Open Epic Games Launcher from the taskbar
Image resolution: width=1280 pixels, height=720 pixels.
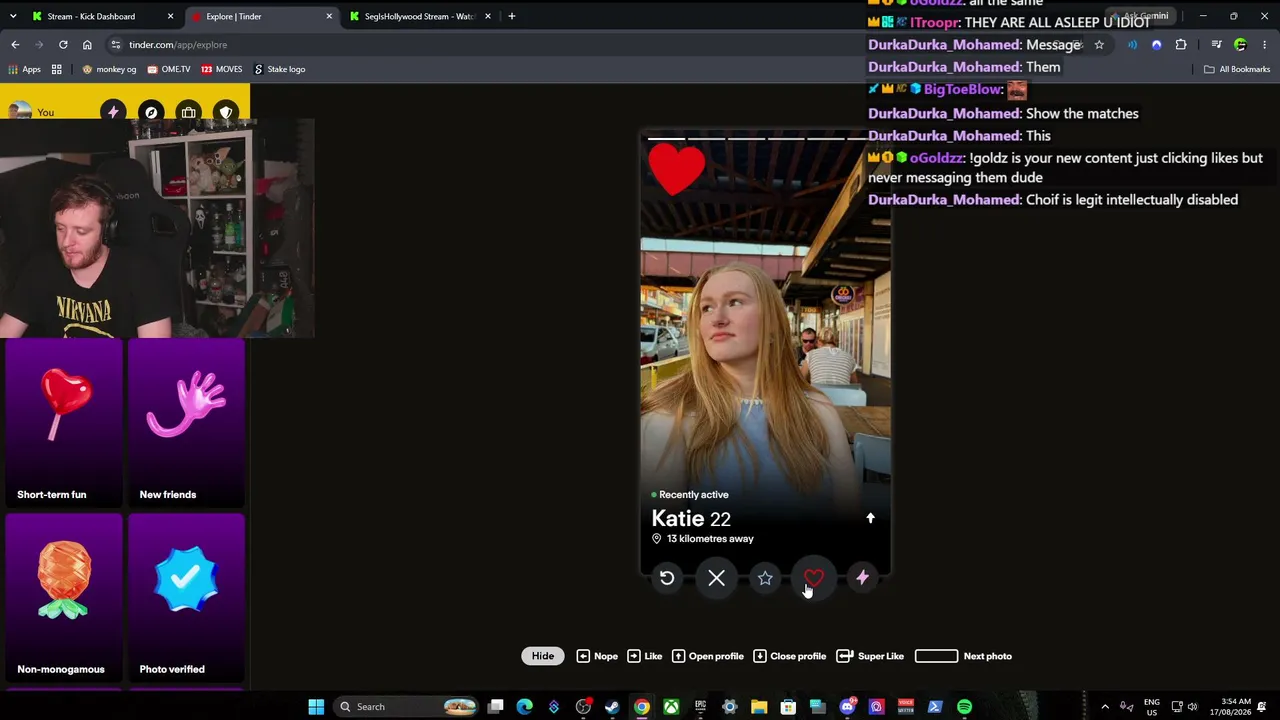click(700, 707)
